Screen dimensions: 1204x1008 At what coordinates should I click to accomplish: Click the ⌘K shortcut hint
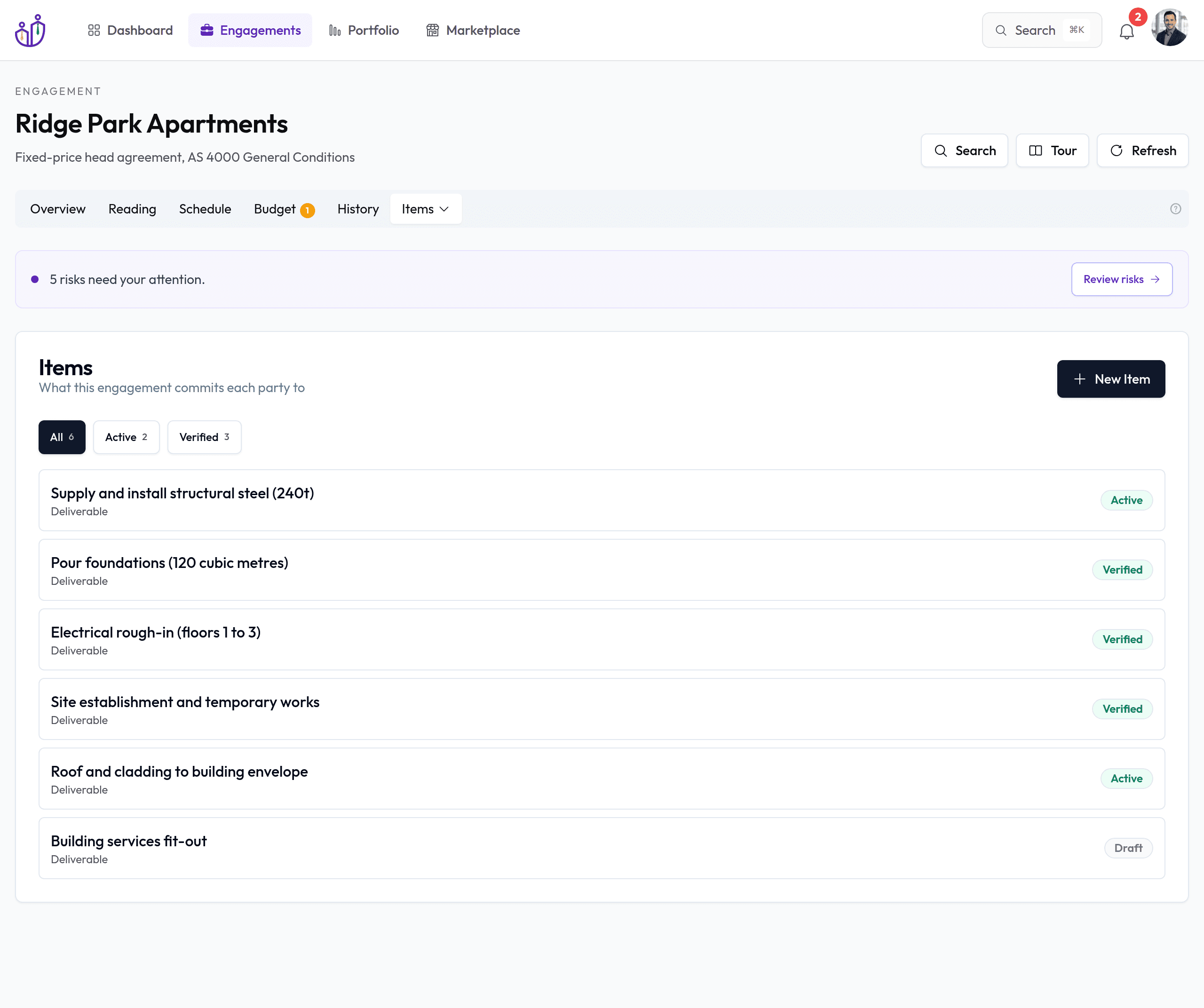click(1076, 30)
